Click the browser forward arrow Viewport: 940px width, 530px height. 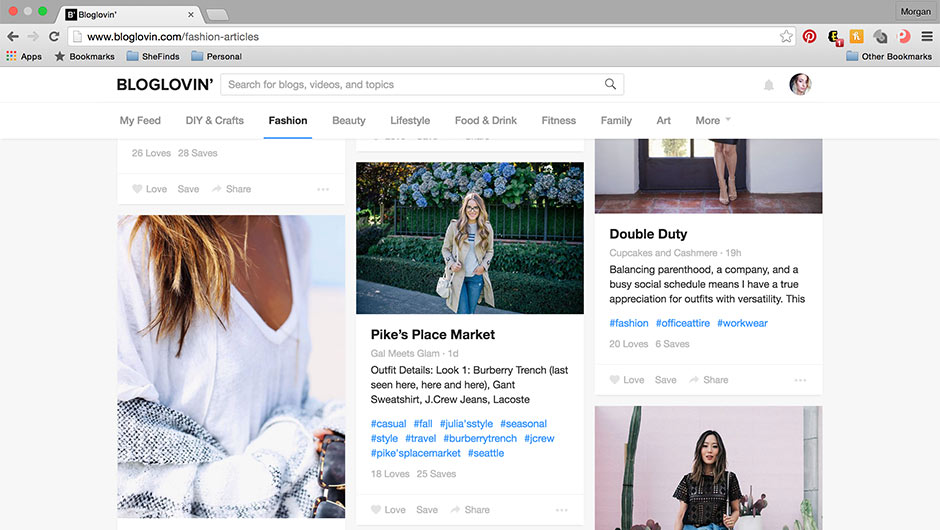(x=34, y=37)
